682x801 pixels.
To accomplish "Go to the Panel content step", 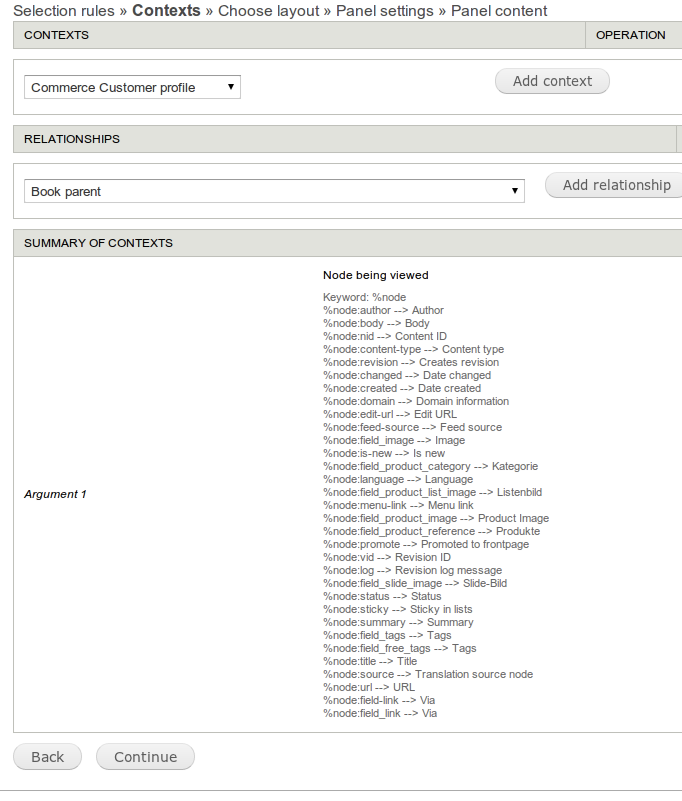I will (x=499, y=11).
